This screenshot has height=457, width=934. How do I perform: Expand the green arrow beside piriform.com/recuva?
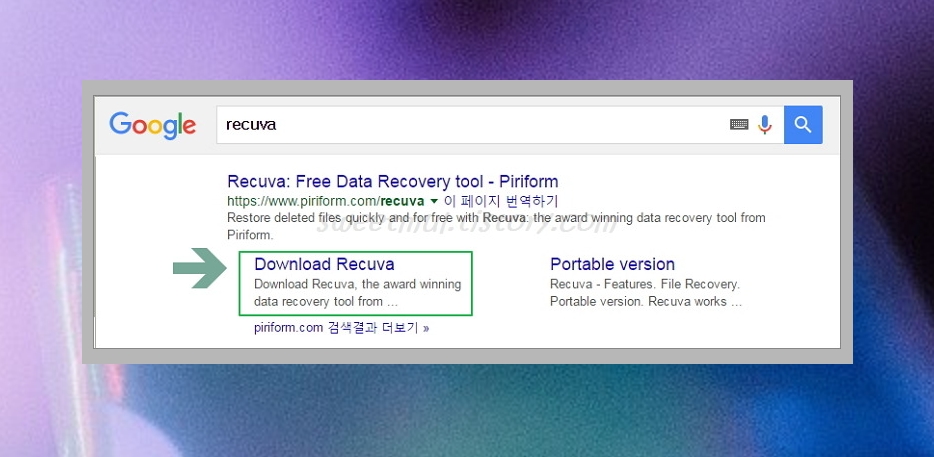pyautogui.click(x=434, y=201)
